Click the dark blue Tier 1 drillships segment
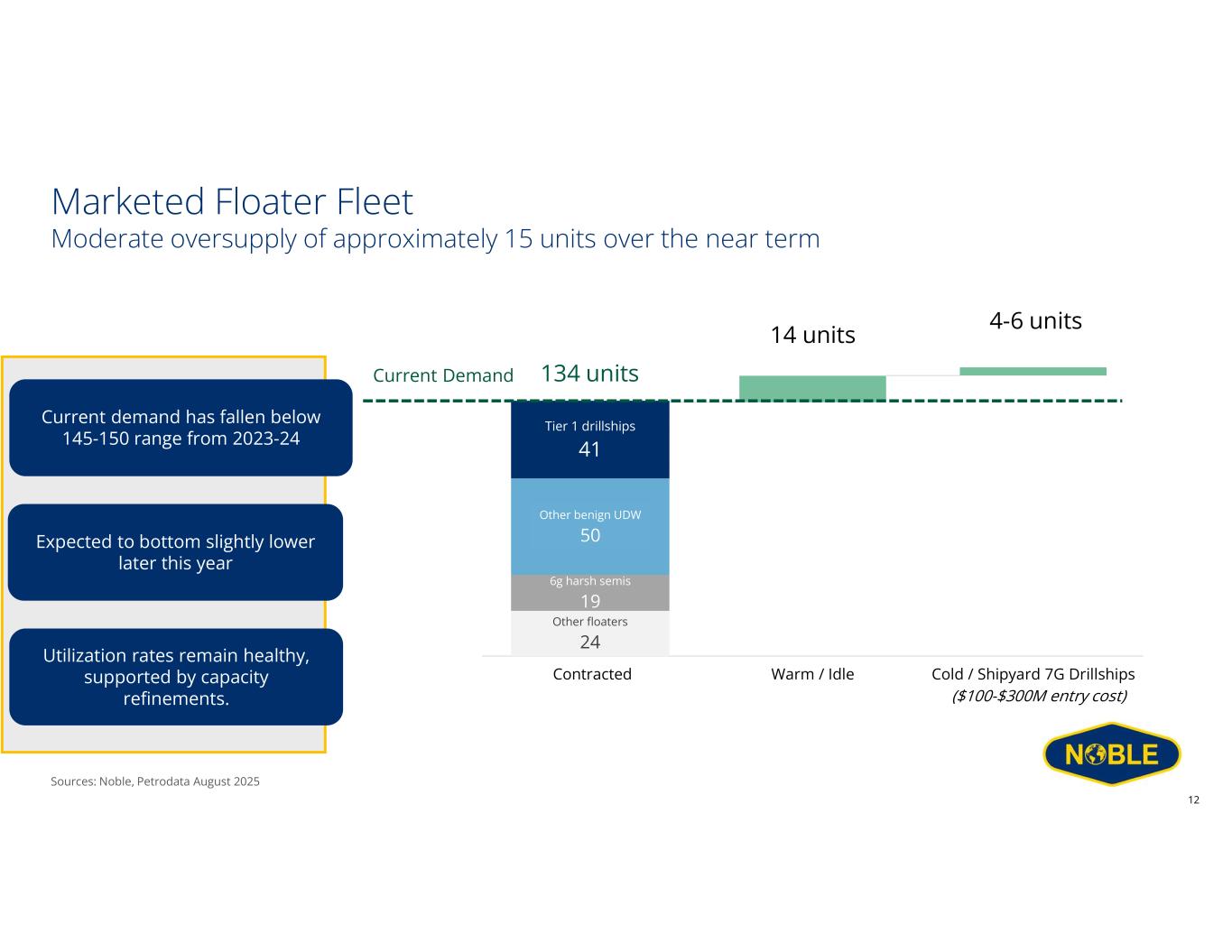This screenshot has height=952, width=1232. click(589, 439)
